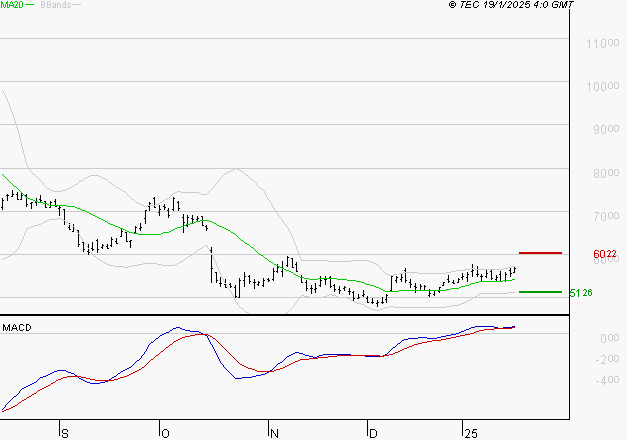Viewport: 627px width, 440px height.
Task: Click the MACD panel label
Action: tap(17, 327)
